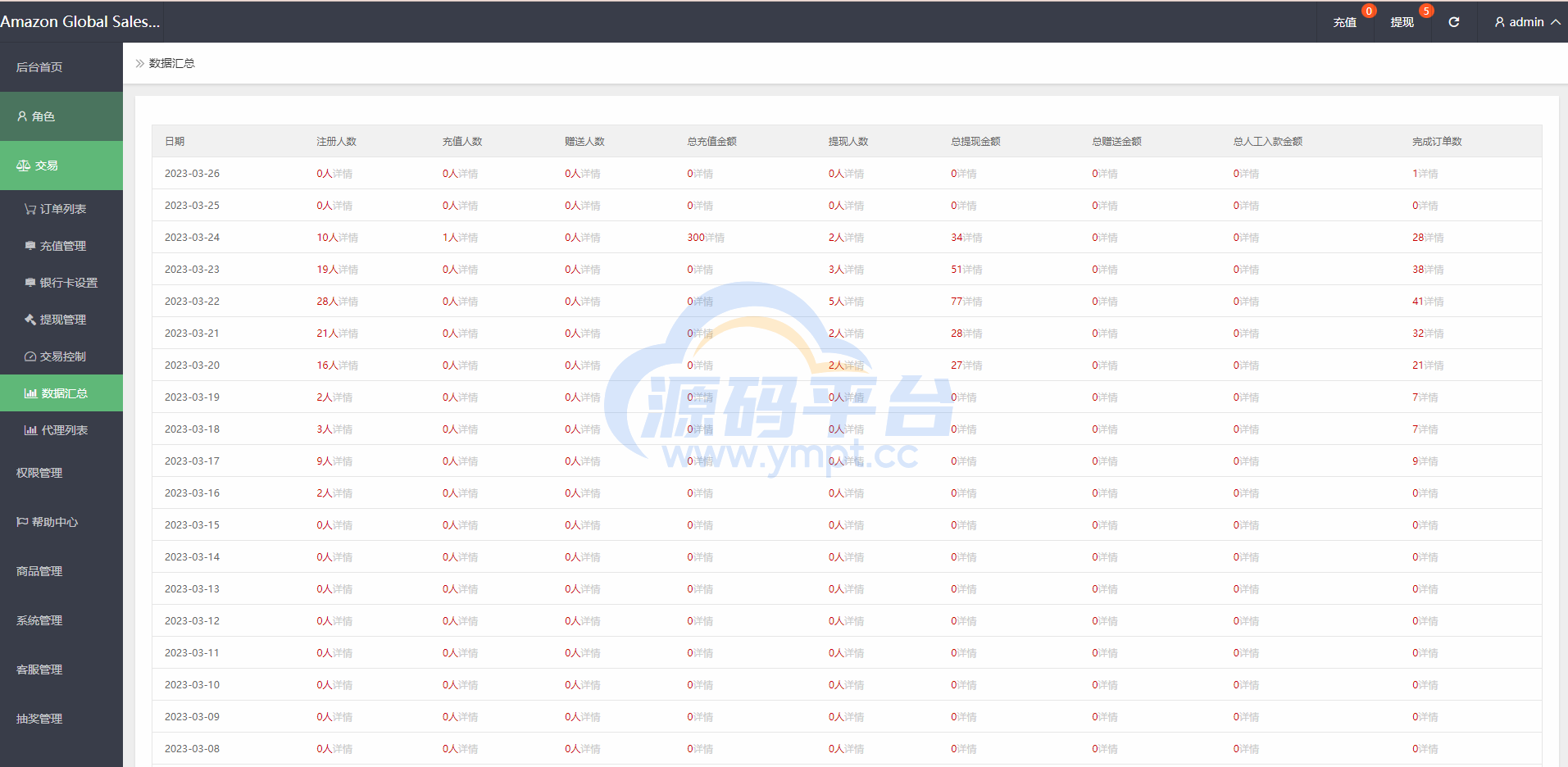Screen dimensions: 1568x767
Task: Click the refresh icon in top bar
Action: pyautogui.click(x=1453, y=22)
